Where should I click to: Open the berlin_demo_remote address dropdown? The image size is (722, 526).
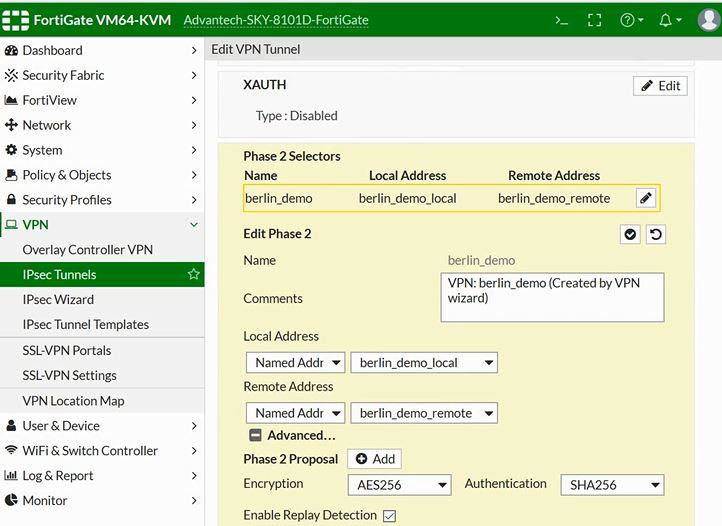coord(424,413)
